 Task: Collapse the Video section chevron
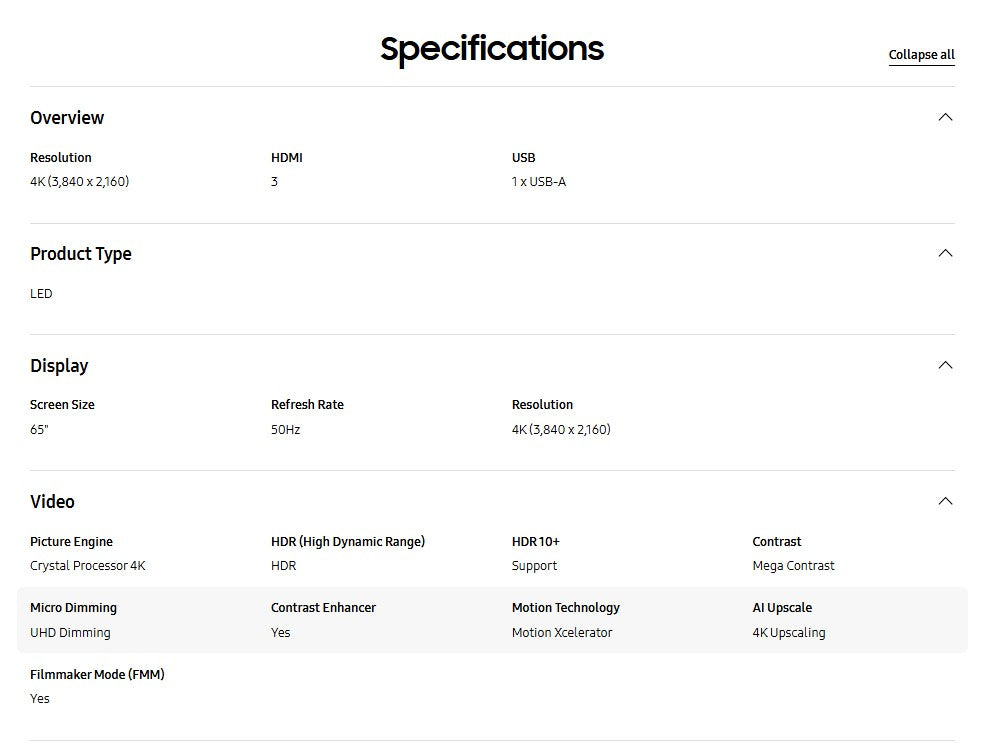point(945,501)
